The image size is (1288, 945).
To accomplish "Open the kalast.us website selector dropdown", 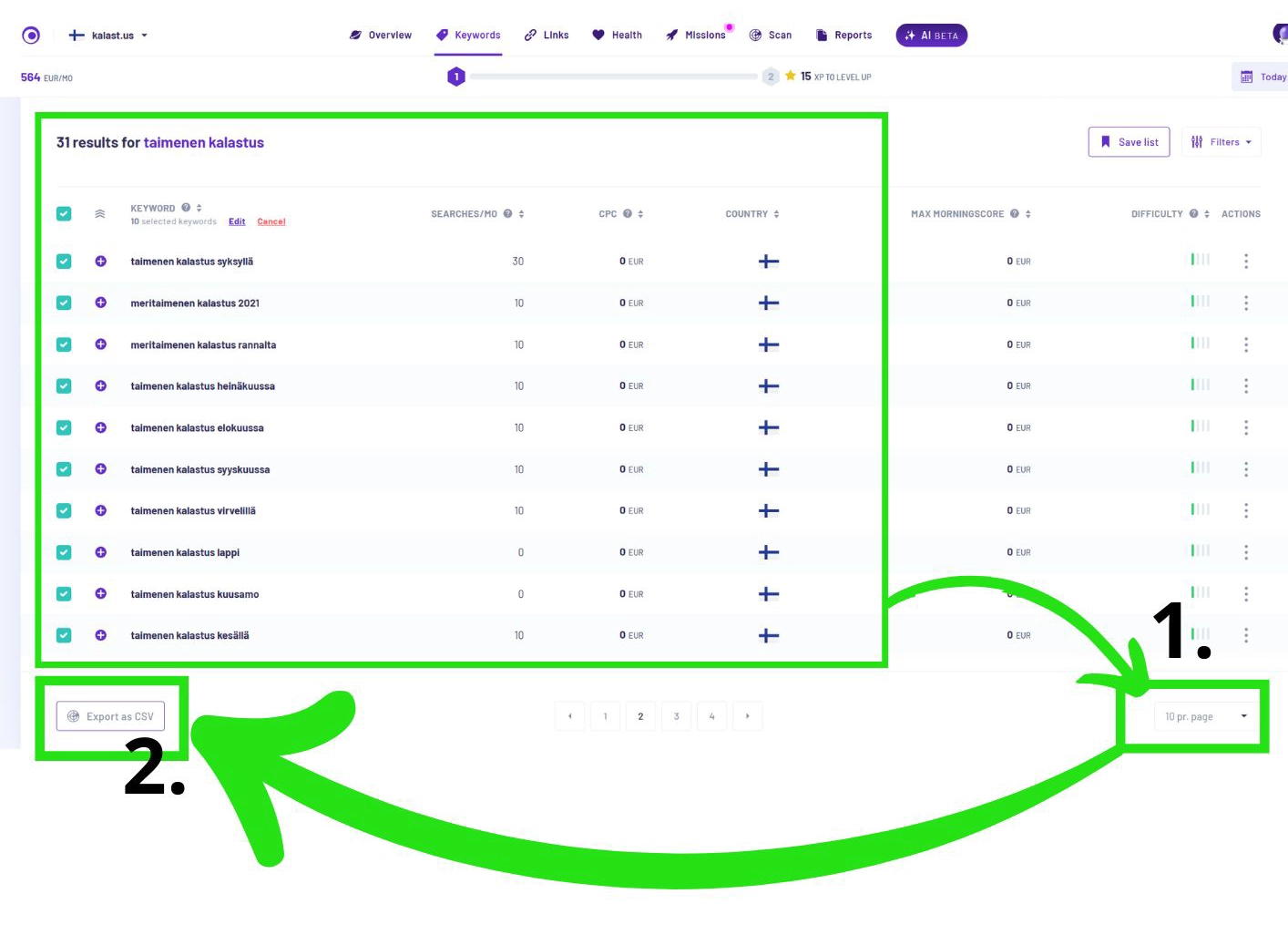I will pos(109,36).
